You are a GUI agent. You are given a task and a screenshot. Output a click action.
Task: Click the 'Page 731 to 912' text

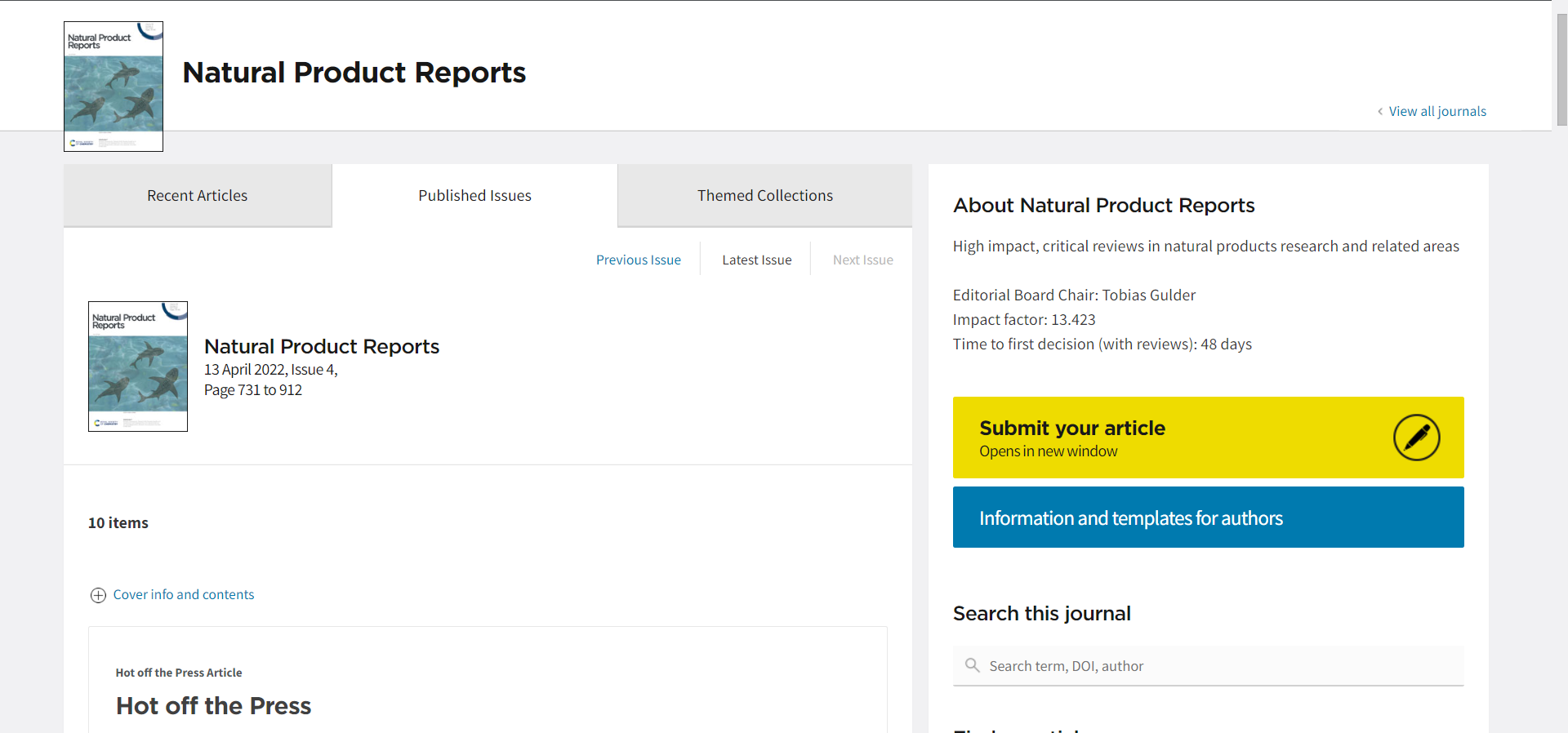(253, 390)
